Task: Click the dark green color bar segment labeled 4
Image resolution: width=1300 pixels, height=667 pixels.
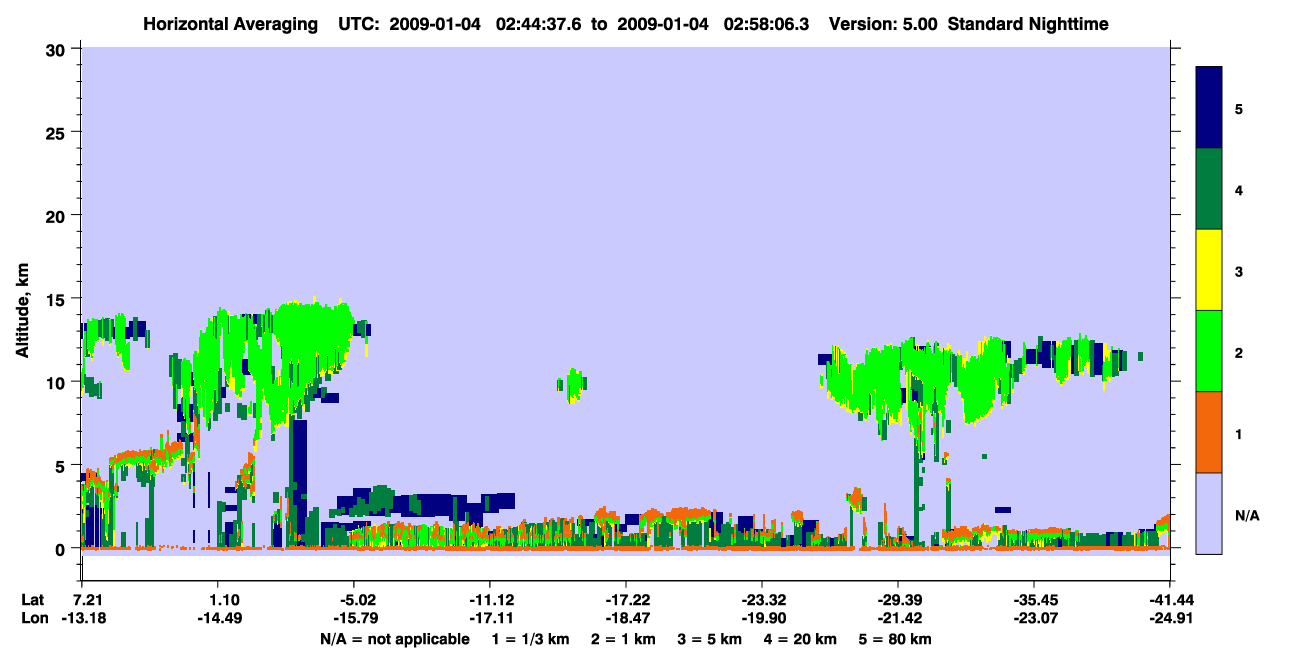Action: click(1209, 189)
